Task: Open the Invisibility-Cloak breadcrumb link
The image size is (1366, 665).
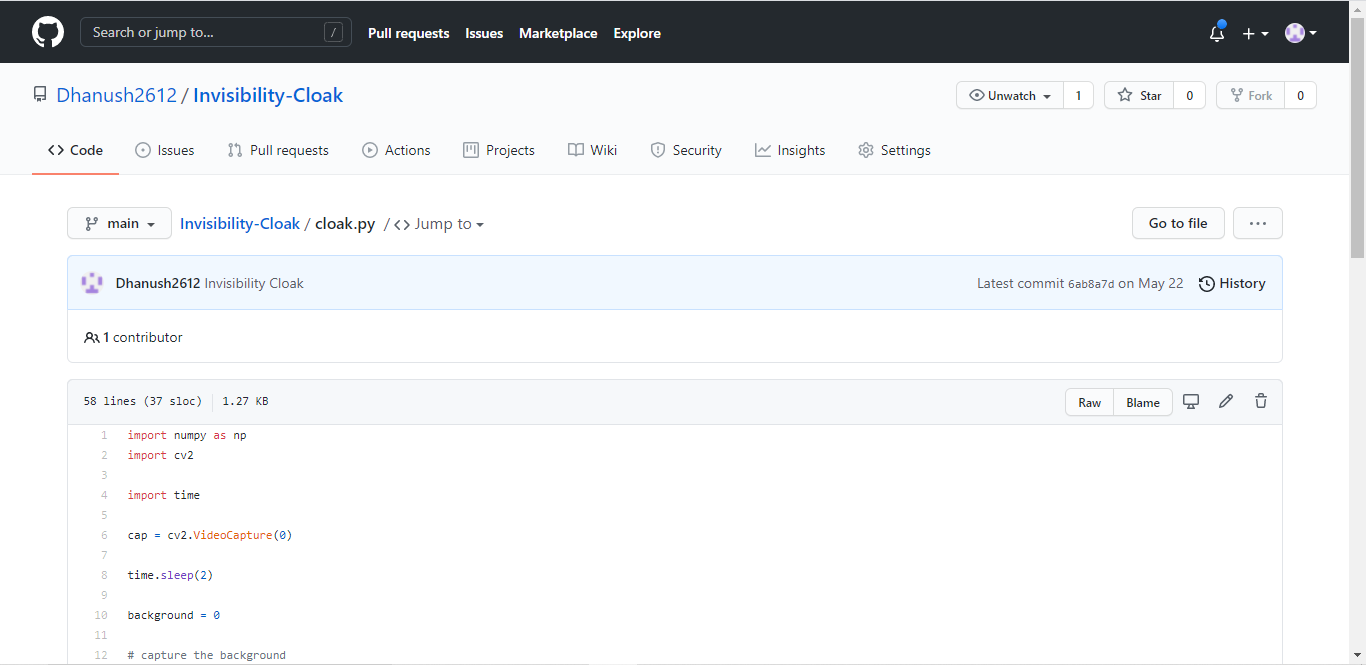Action: click(x=240, y=223)
